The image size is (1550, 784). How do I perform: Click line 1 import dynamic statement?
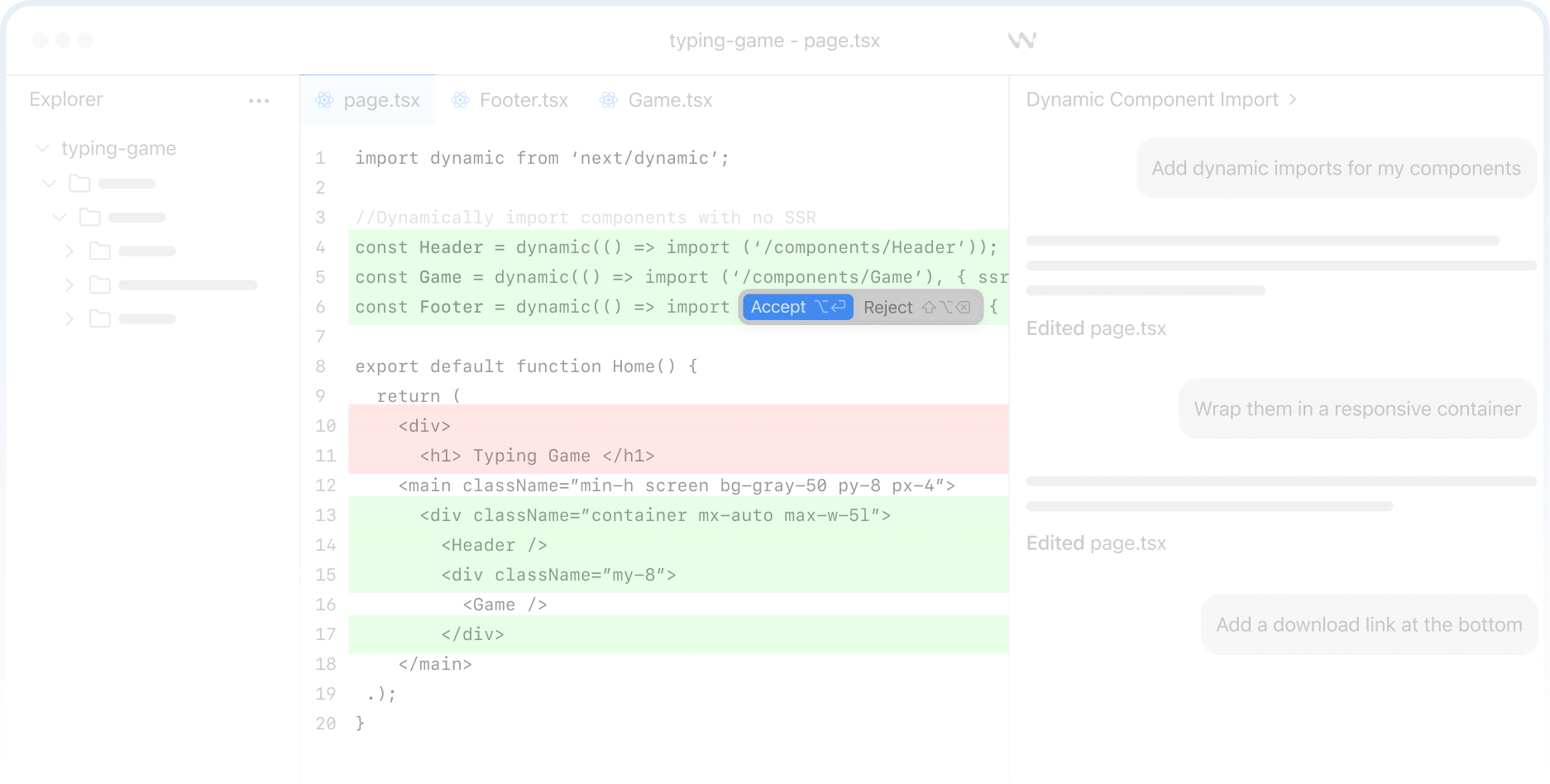pyautogui.click(x=542, y=158)
